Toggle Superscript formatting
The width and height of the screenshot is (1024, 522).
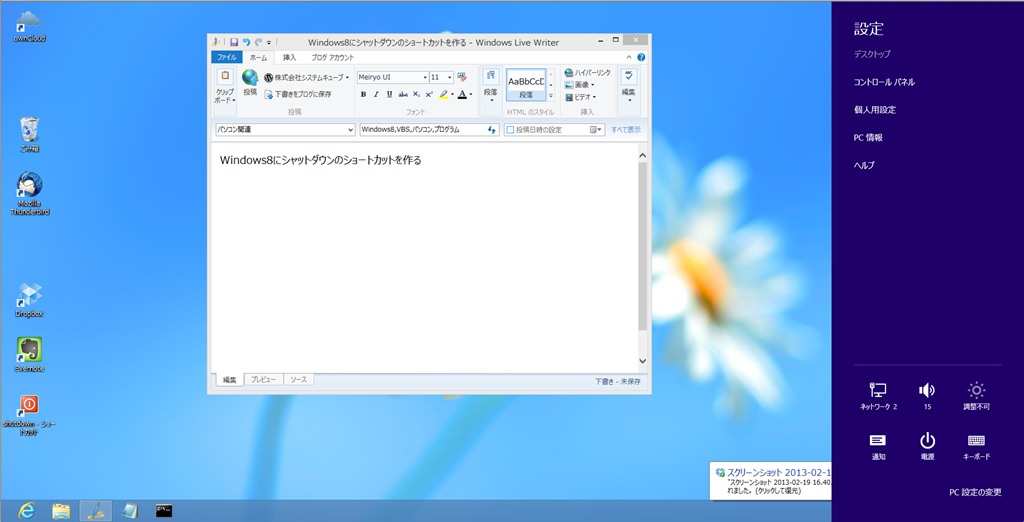point(429,94)
